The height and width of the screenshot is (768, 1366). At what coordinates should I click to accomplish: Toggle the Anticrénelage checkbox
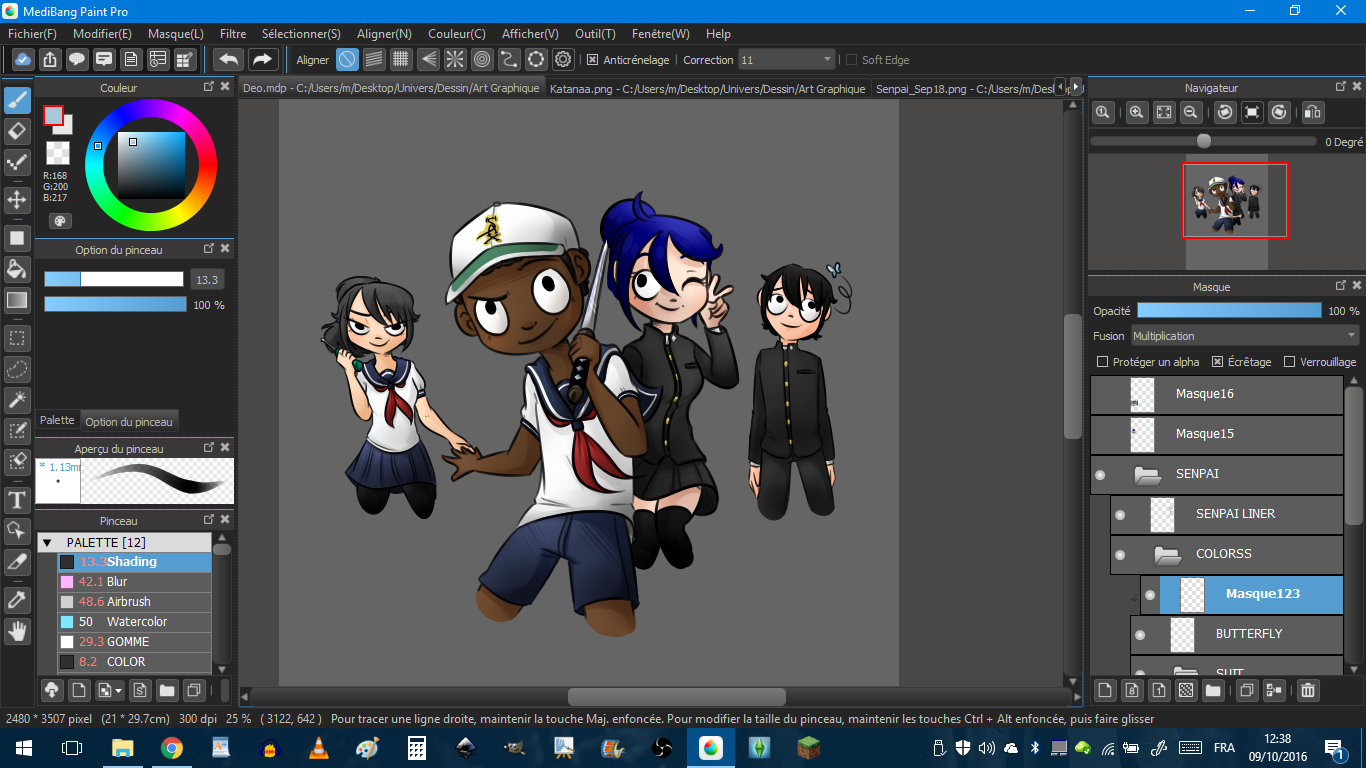click(592, 60)
